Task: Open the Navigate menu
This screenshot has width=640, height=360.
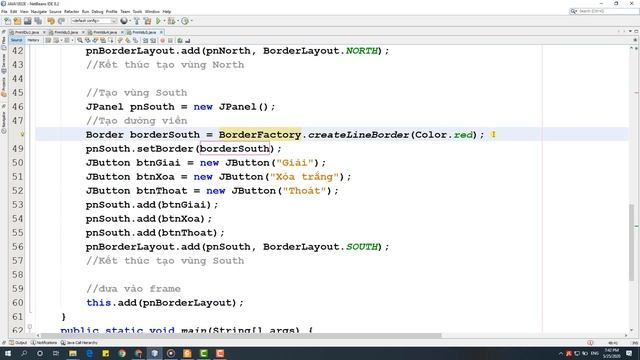Action: (39, 11)
